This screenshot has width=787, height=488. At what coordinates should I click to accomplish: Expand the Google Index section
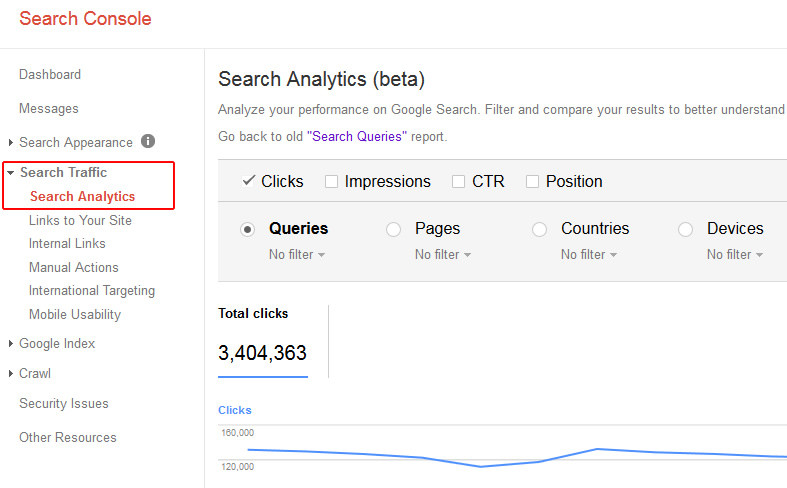coord(11,343)
